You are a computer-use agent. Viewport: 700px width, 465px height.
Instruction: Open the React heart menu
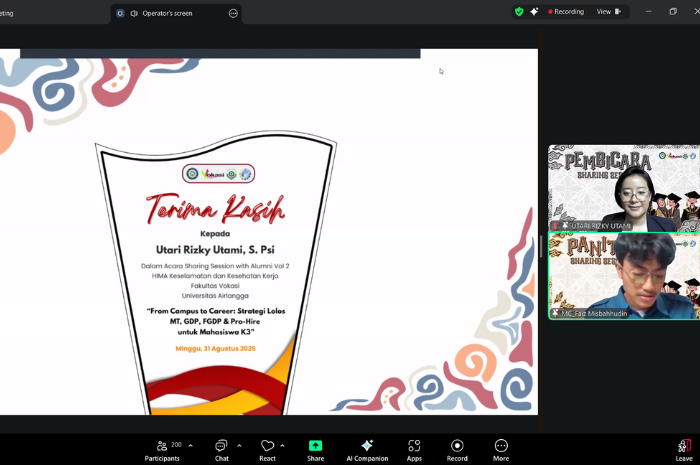coord(267,450)
